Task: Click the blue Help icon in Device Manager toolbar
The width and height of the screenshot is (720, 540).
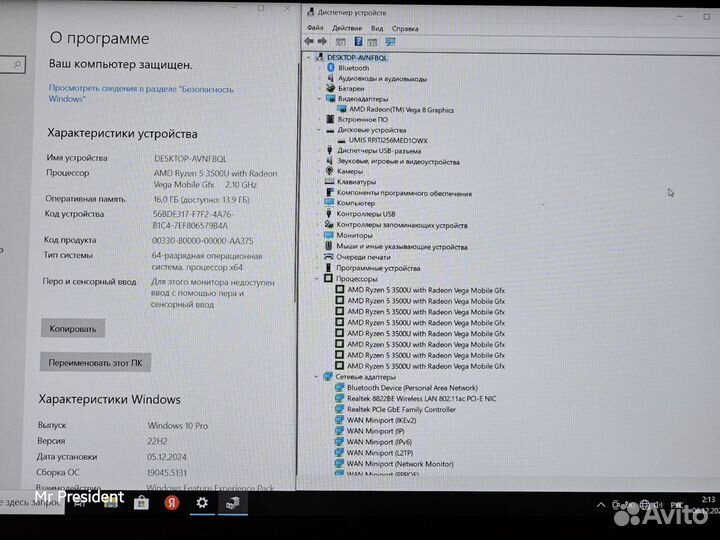Action: [x=358, y=42]
